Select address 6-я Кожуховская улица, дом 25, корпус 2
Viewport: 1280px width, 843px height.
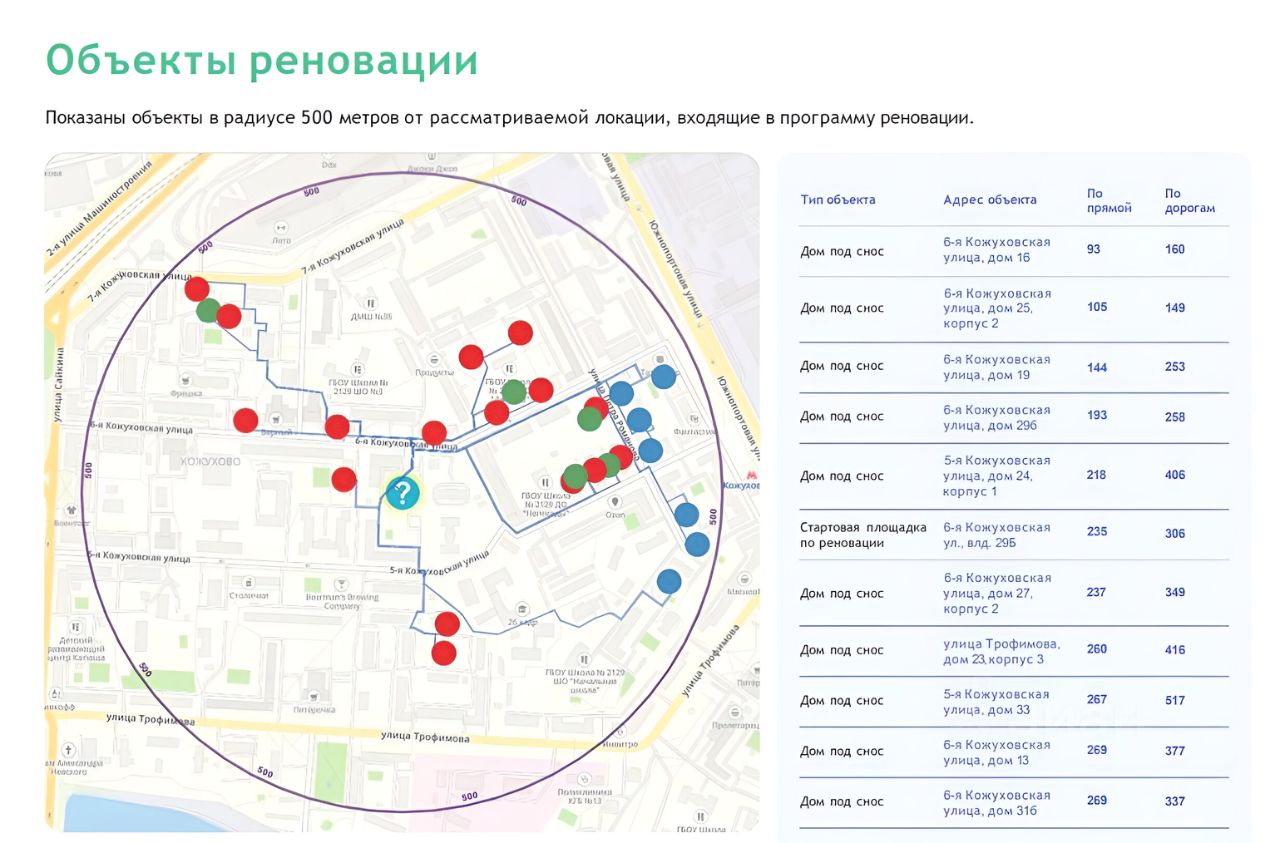[x=997, y=308]
